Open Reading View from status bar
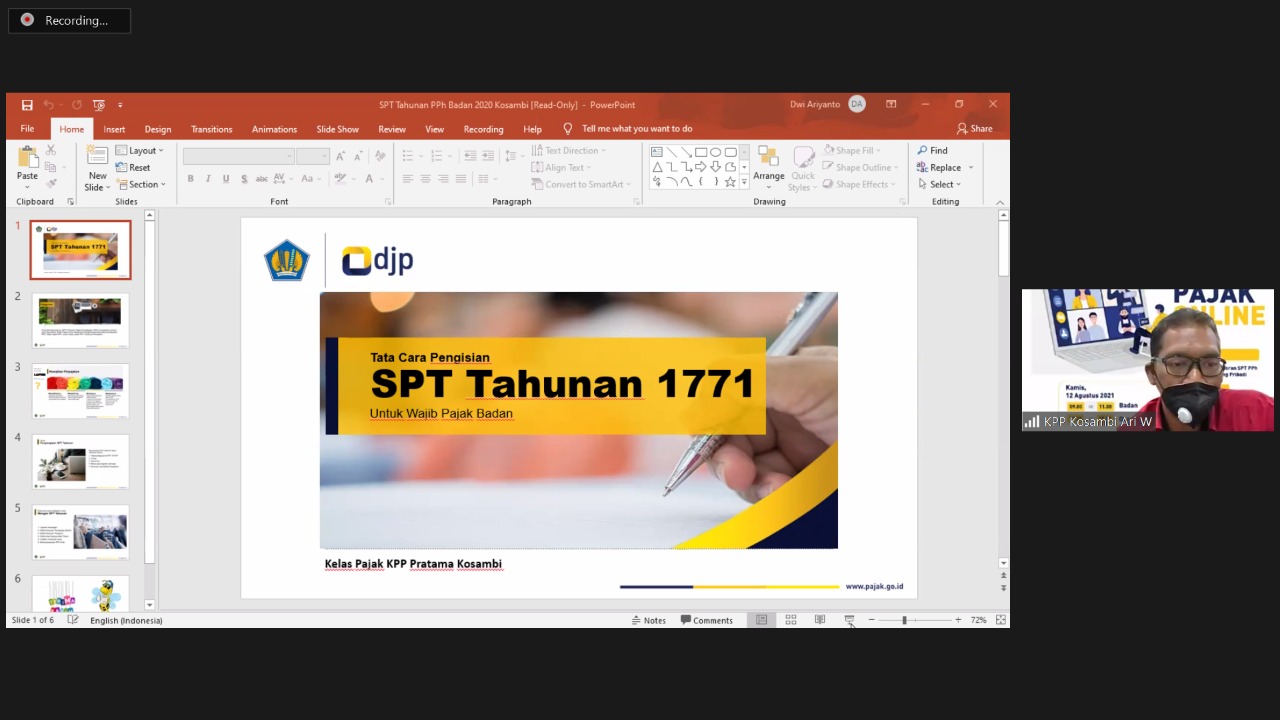The height and width of the screenshot is (720, 1280). 820,620
